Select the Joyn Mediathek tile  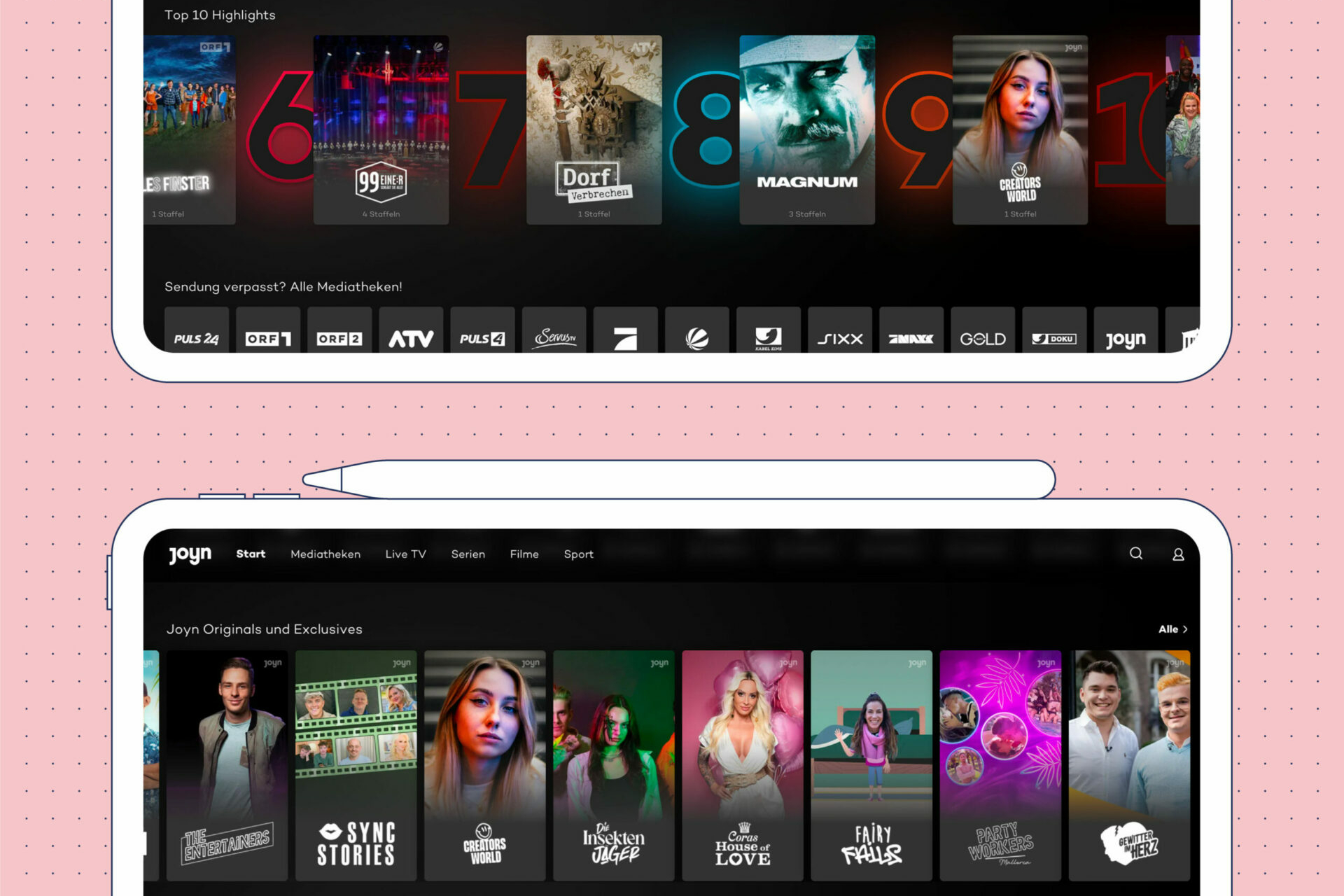(1126, 330)
